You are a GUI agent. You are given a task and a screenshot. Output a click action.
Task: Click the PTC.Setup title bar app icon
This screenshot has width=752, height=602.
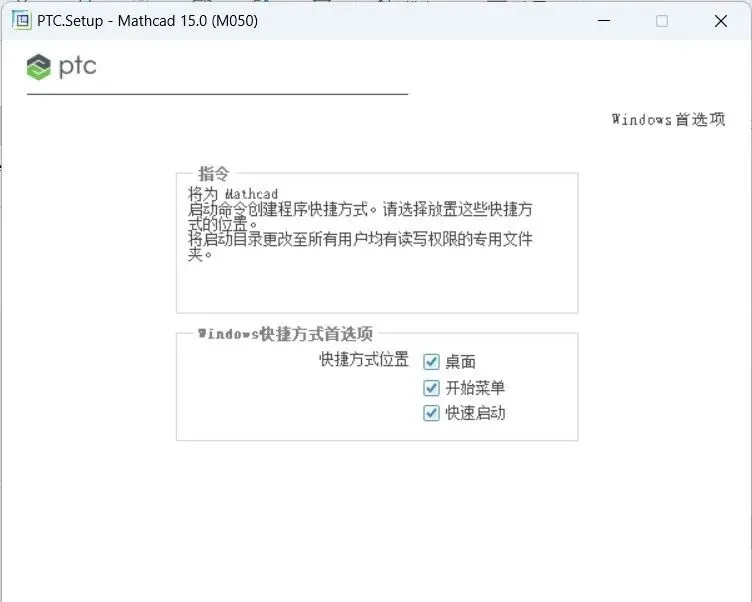(22, 21)
